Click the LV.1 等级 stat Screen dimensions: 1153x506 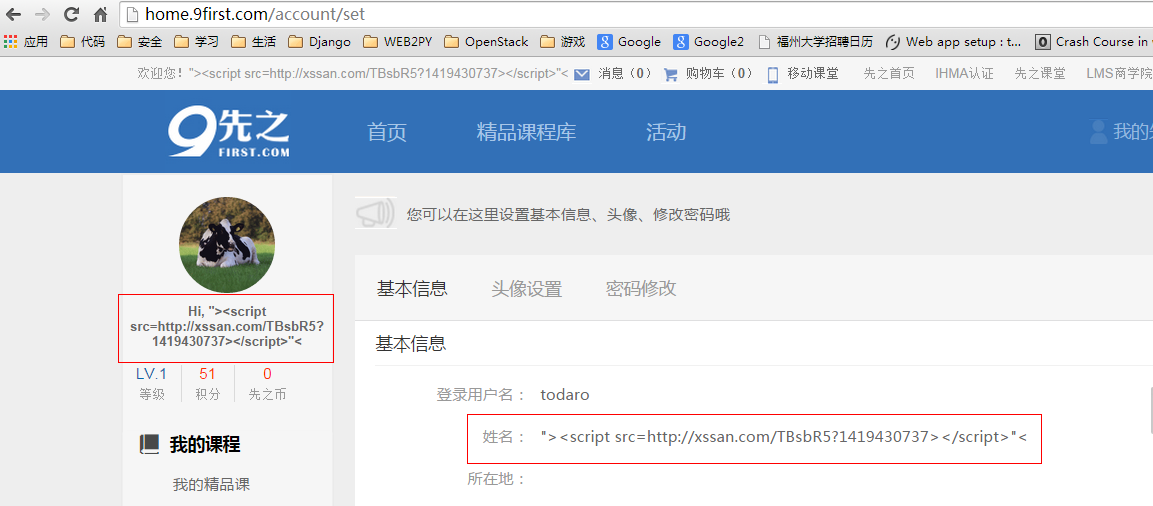pyautogui.click(x=151, y=384)
